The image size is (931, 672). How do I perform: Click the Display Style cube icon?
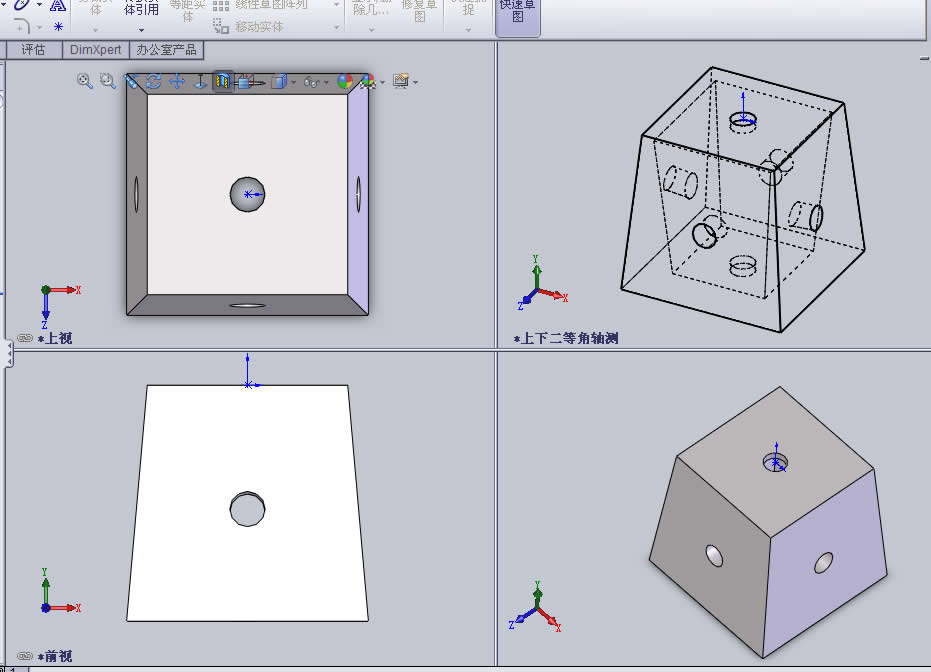279,81
